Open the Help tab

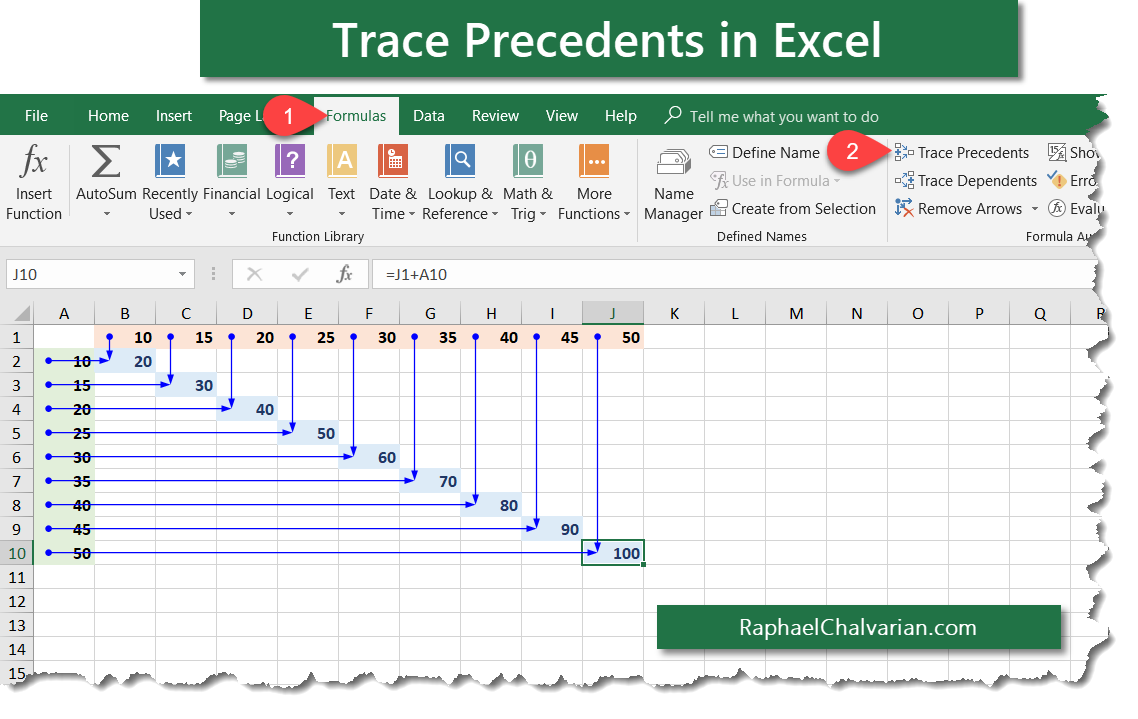coord(621,116)
